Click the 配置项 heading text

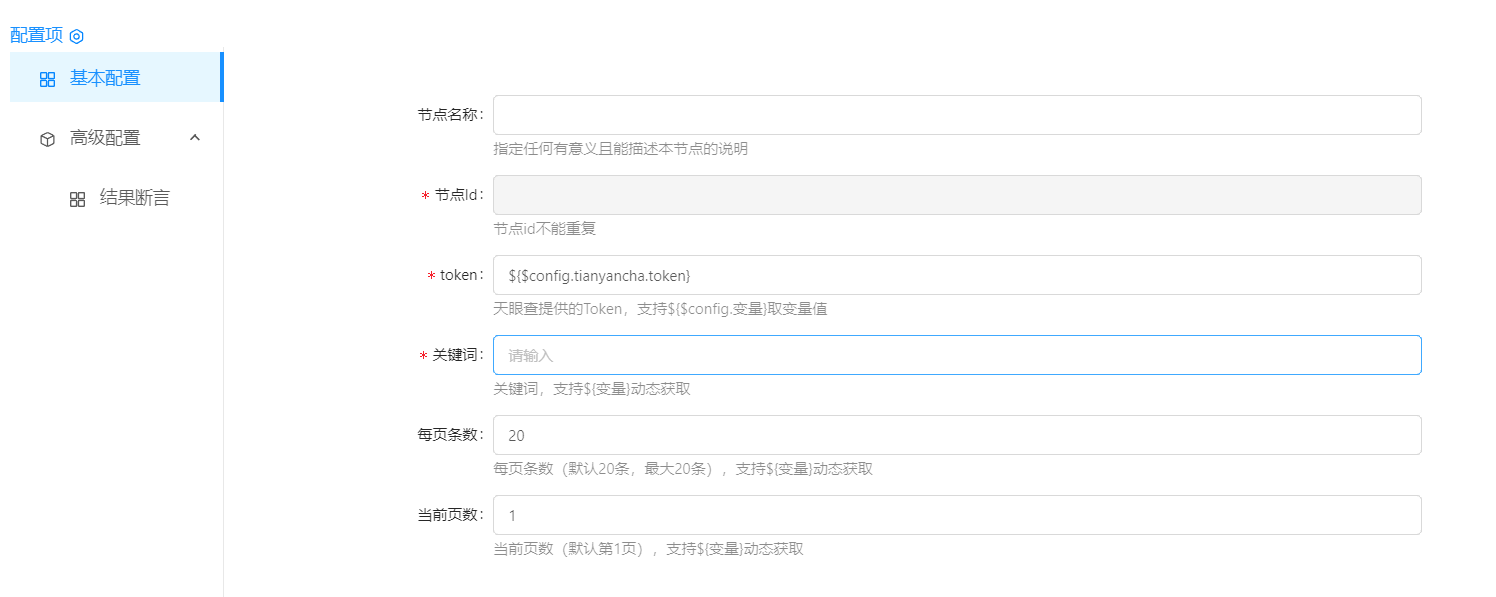pos(36,35)
